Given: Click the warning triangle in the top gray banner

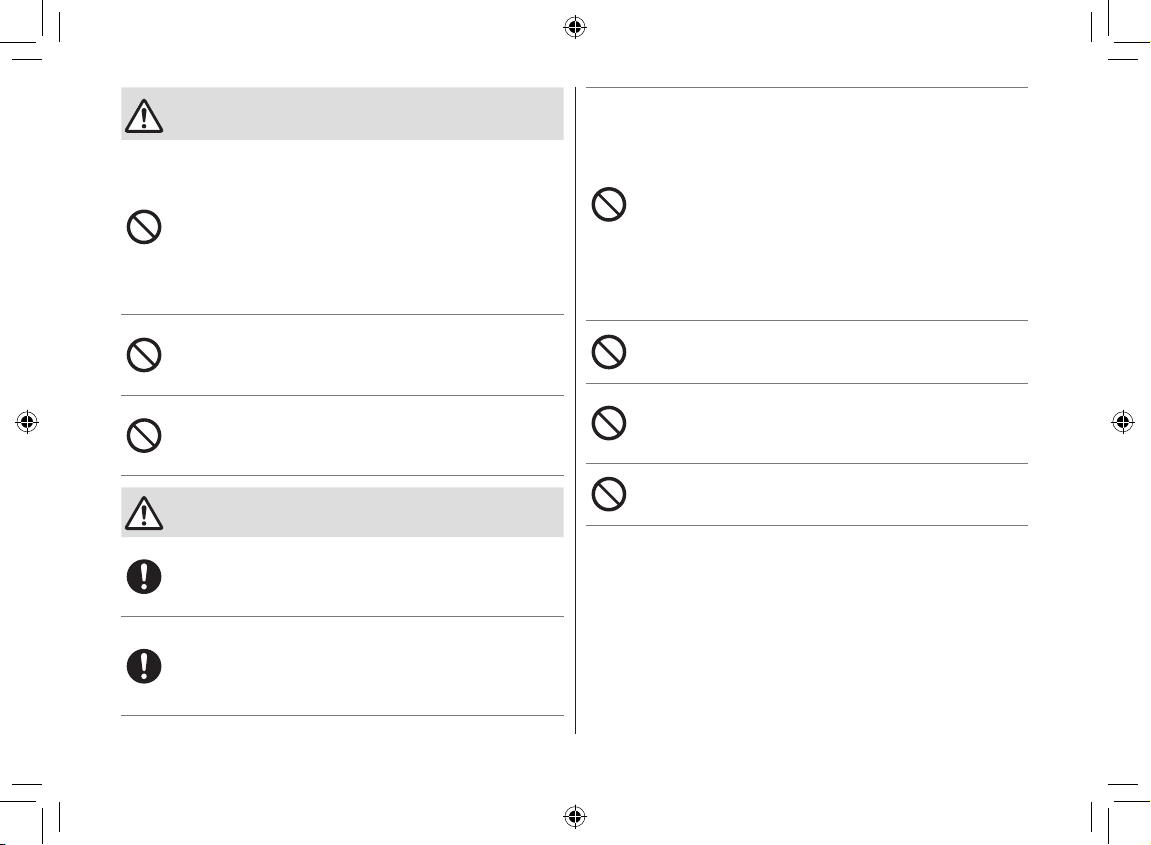Looking at the screenshot, I should (x=144, y=116).
